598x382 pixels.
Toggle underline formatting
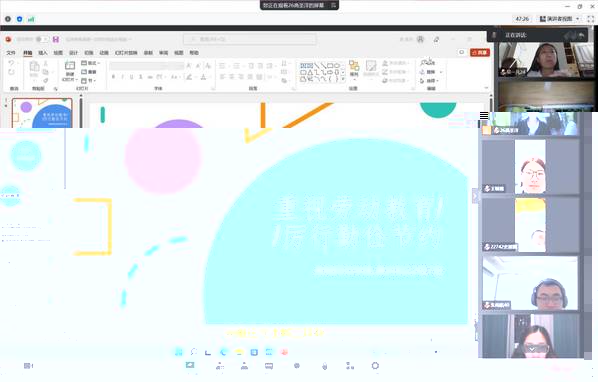point(132,77)
